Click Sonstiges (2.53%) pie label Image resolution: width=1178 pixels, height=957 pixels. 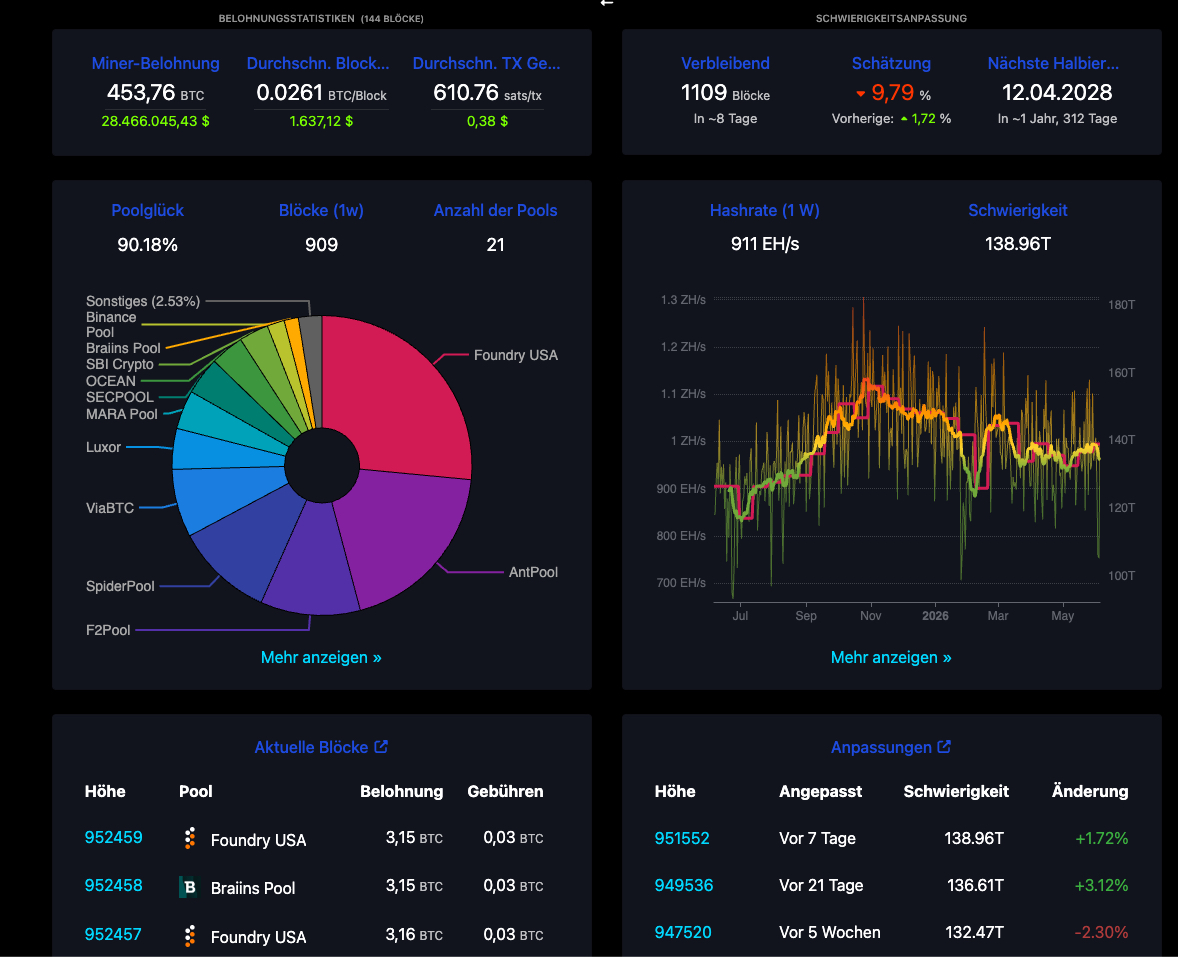click(x=143, y=301)
